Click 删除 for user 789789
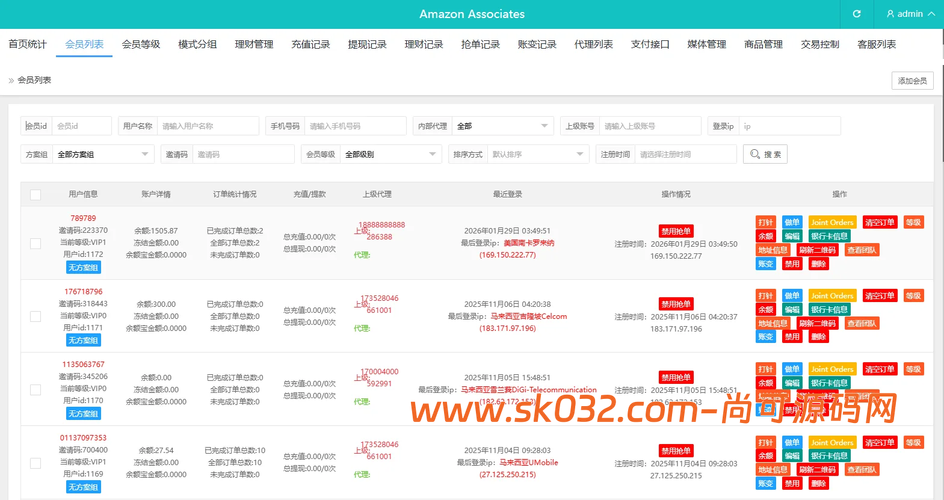Image resolution: width=944 pixels, height=500 pixels. tap(819, 264)
